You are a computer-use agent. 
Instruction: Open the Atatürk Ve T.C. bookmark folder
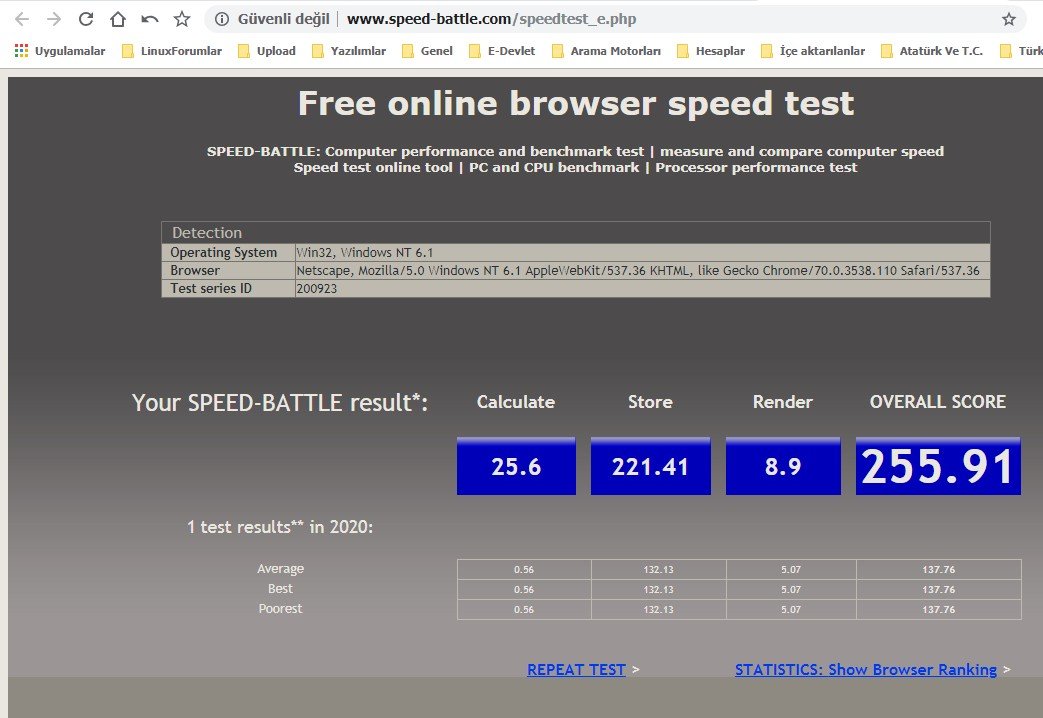click(x=932, y=51)
